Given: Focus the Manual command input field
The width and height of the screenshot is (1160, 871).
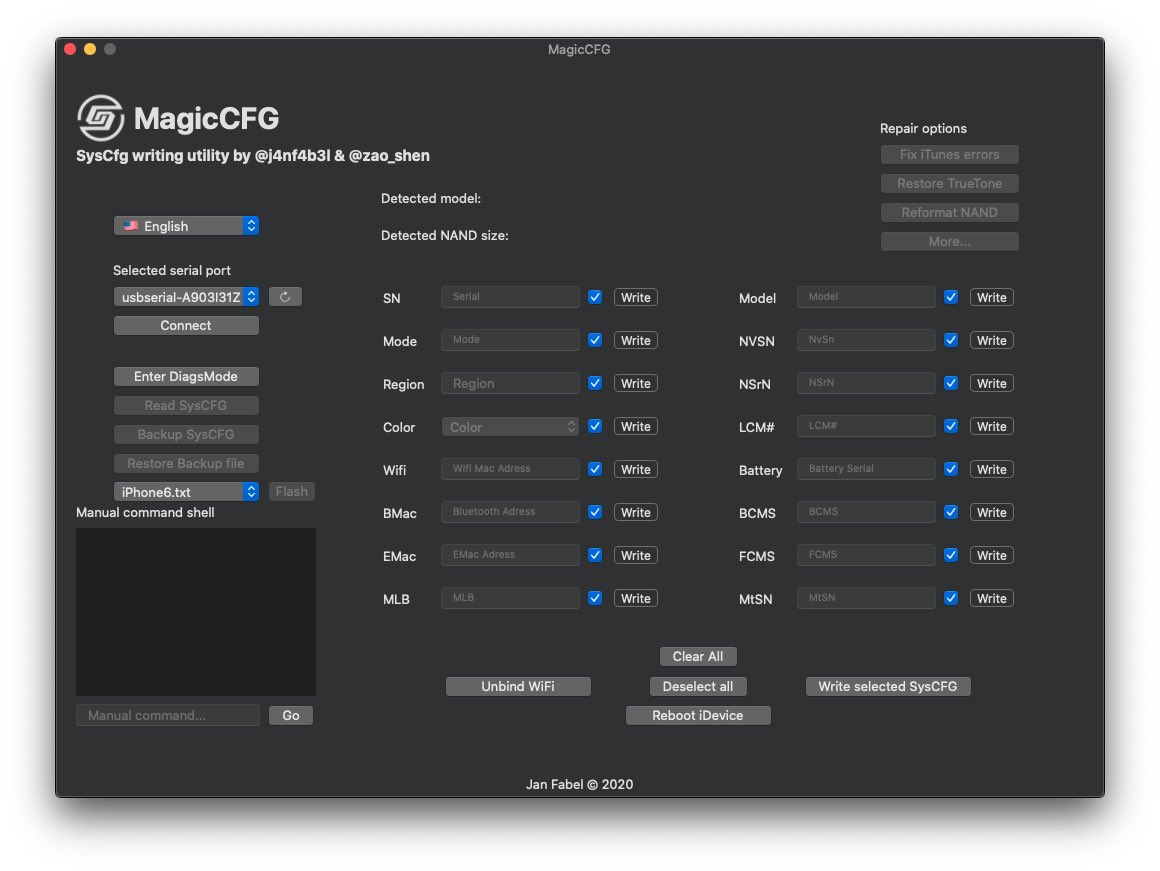Looking at the screenshot, I should pyautogui.click(x=168, y=716).
